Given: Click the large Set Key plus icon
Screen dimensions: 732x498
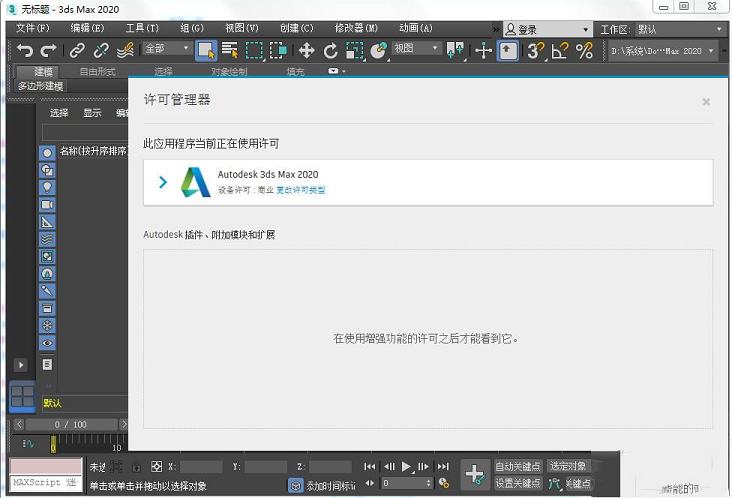Looking at the screenshot, I should (x=476, y=473).
